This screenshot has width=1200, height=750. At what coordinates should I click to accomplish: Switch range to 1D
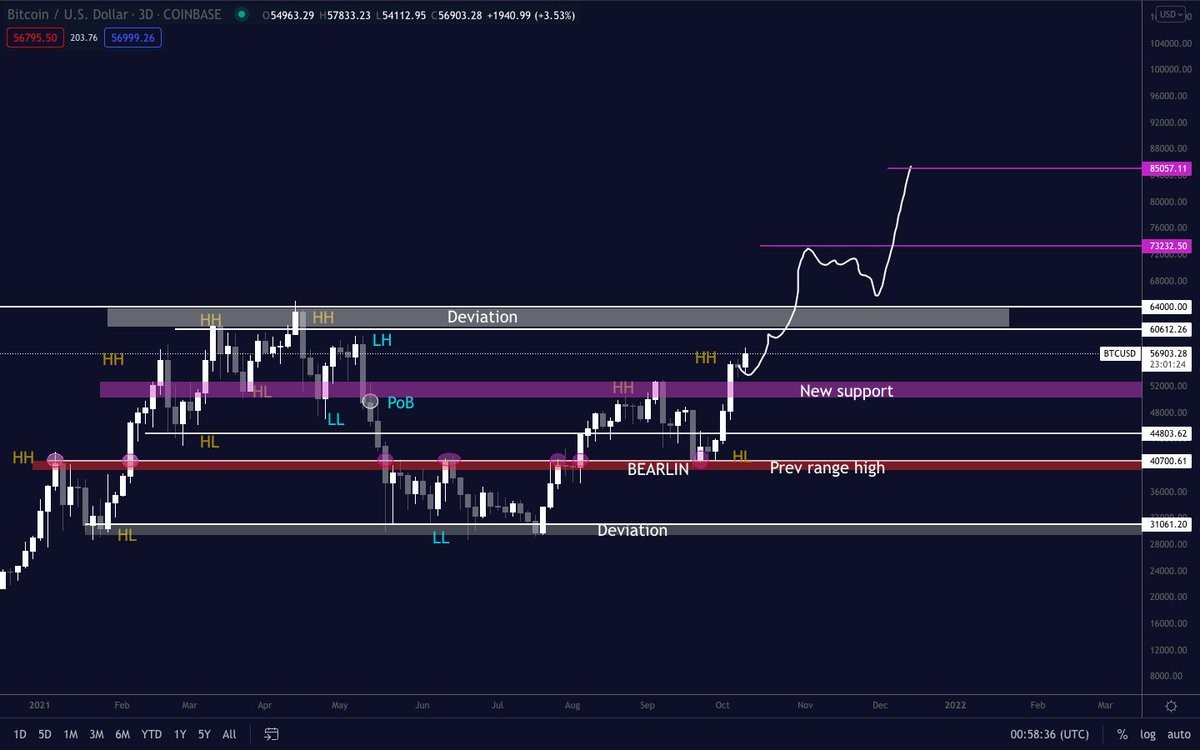coord(20,734)
